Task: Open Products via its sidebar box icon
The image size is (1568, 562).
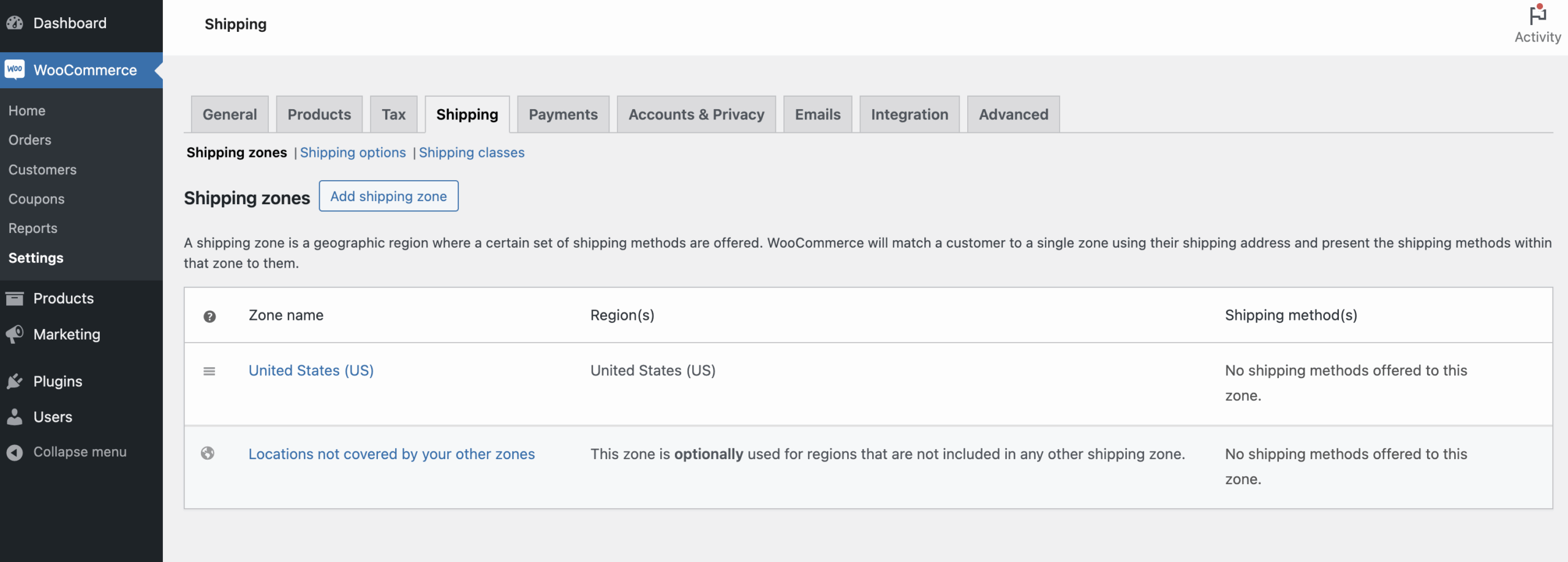Action: (15, 298)
